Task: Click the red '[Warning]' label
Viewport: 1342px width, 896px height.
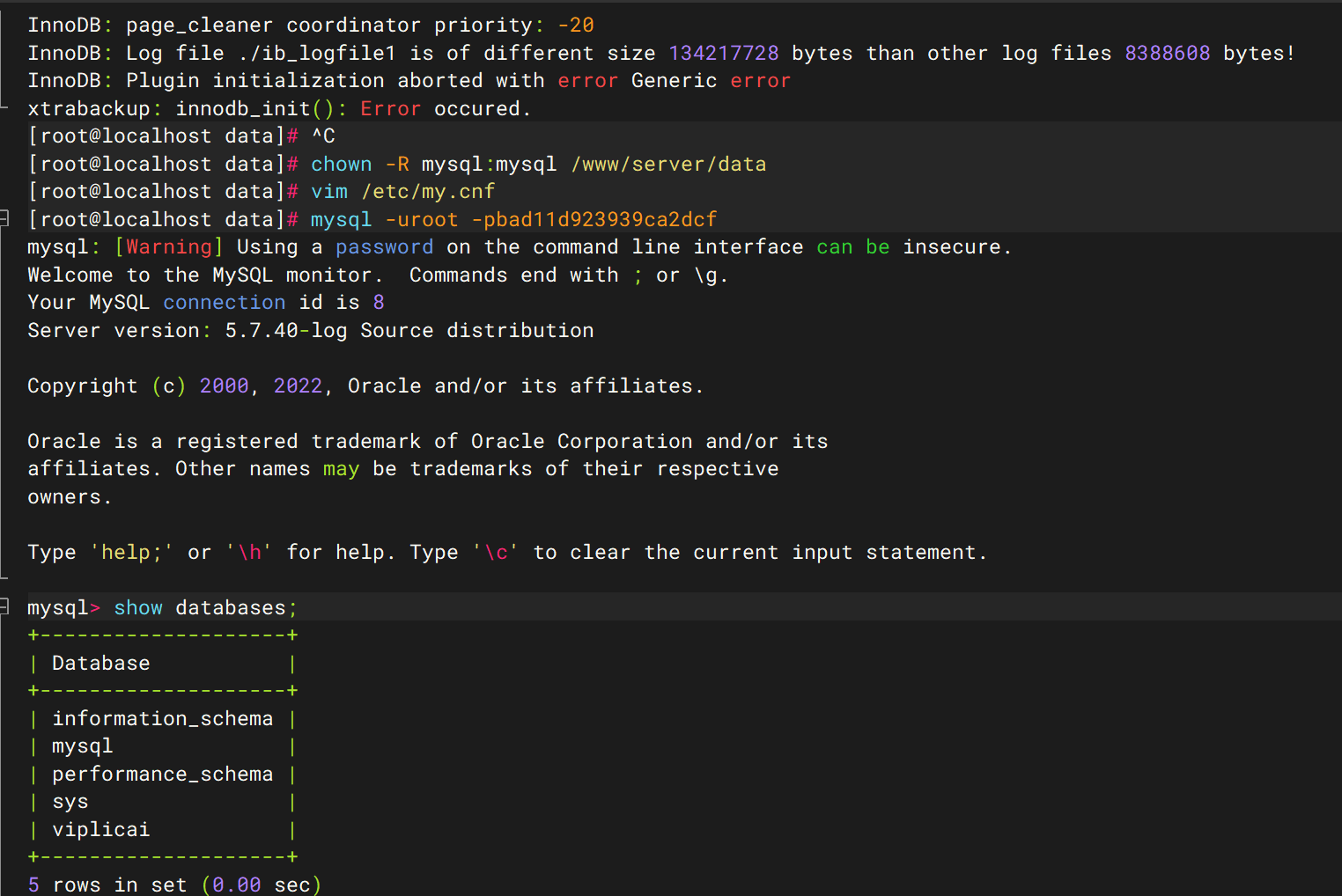Action: [169, 247]
